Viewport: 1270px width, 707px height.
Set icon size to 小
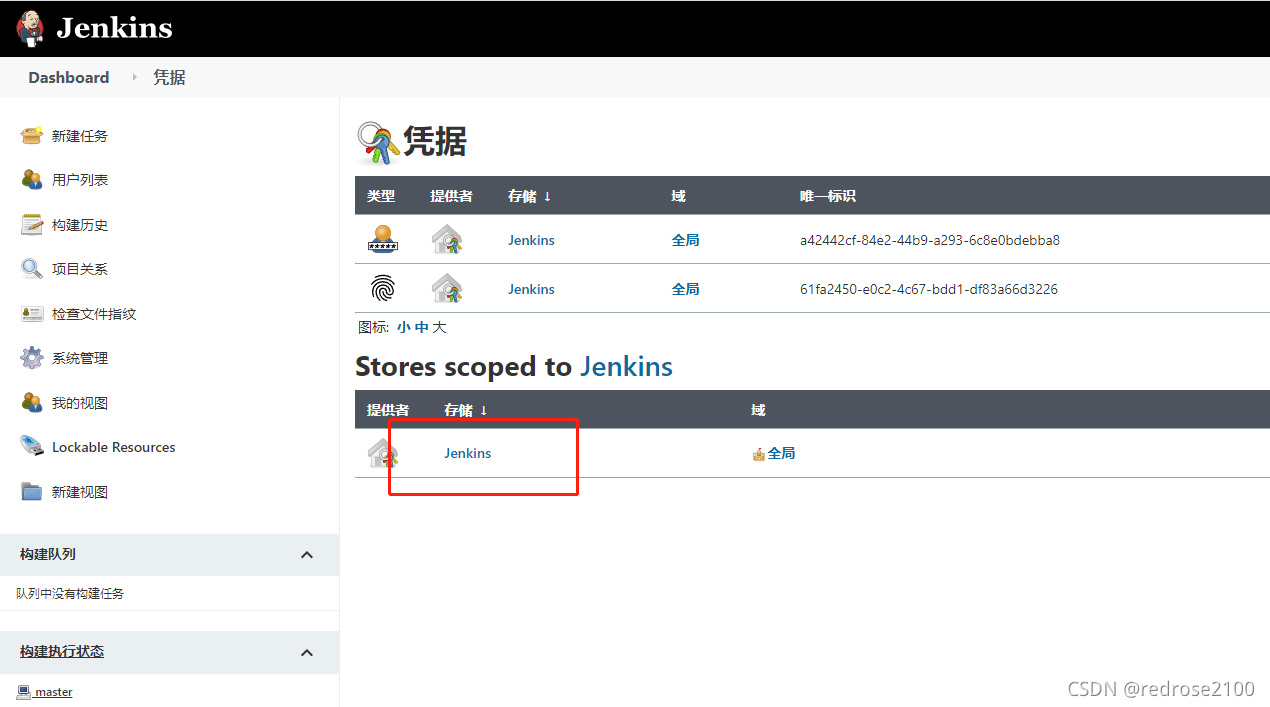403,327
